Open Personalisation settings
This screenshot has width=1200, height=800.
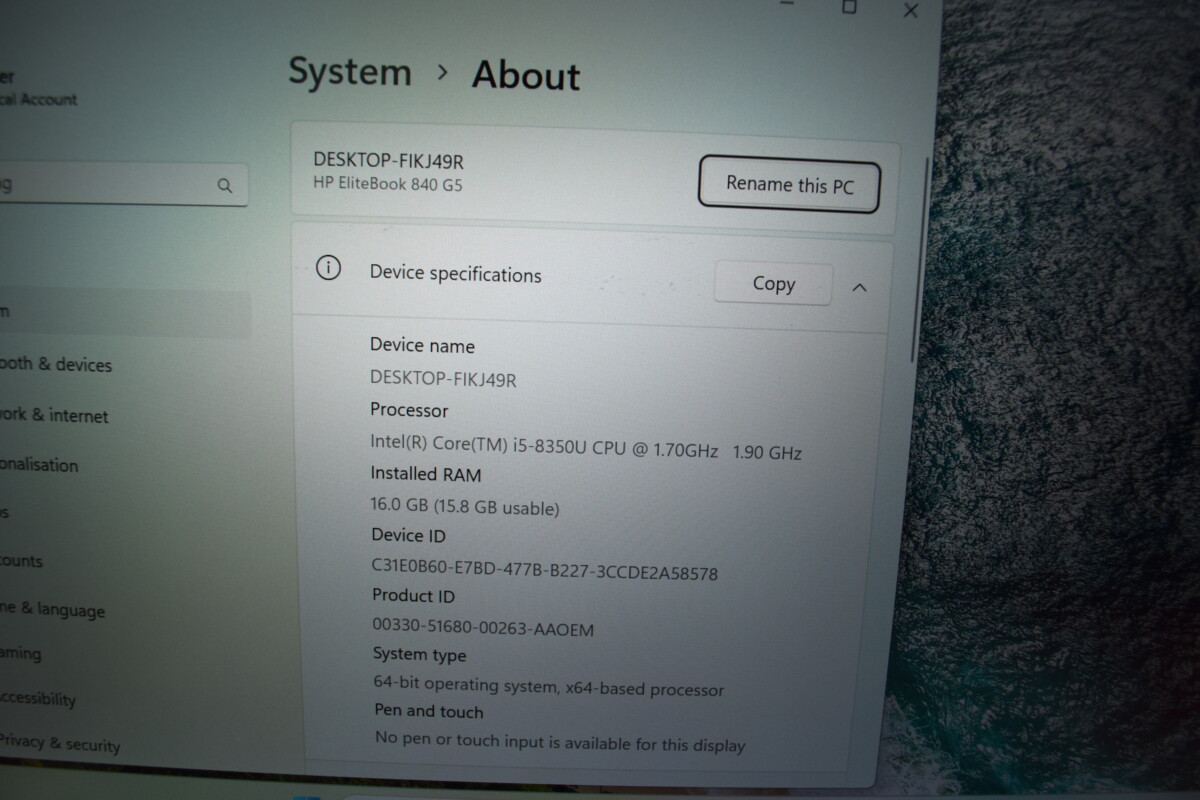[39, 465]
